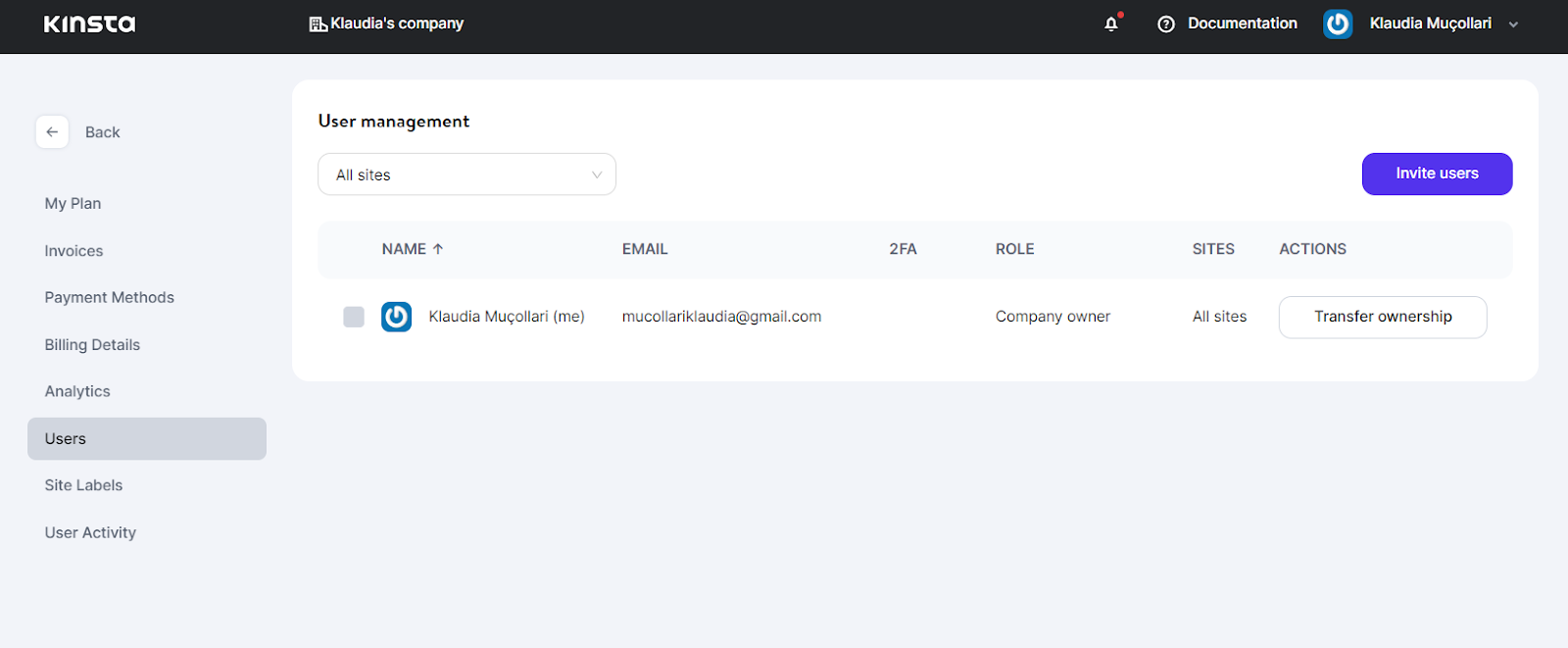
Task: Click the 2FA column header
Action: pyautogui.click(x=903, y=249)
